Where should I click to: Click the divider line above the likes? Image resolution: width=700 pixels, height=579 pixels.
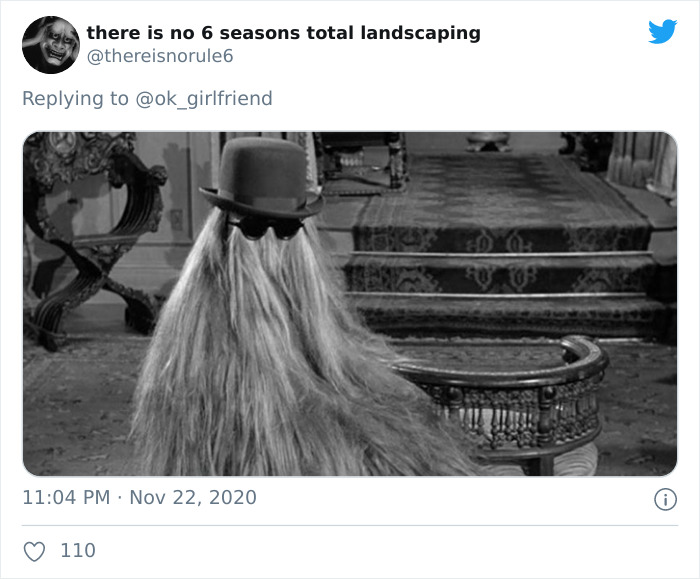point(350,525)
